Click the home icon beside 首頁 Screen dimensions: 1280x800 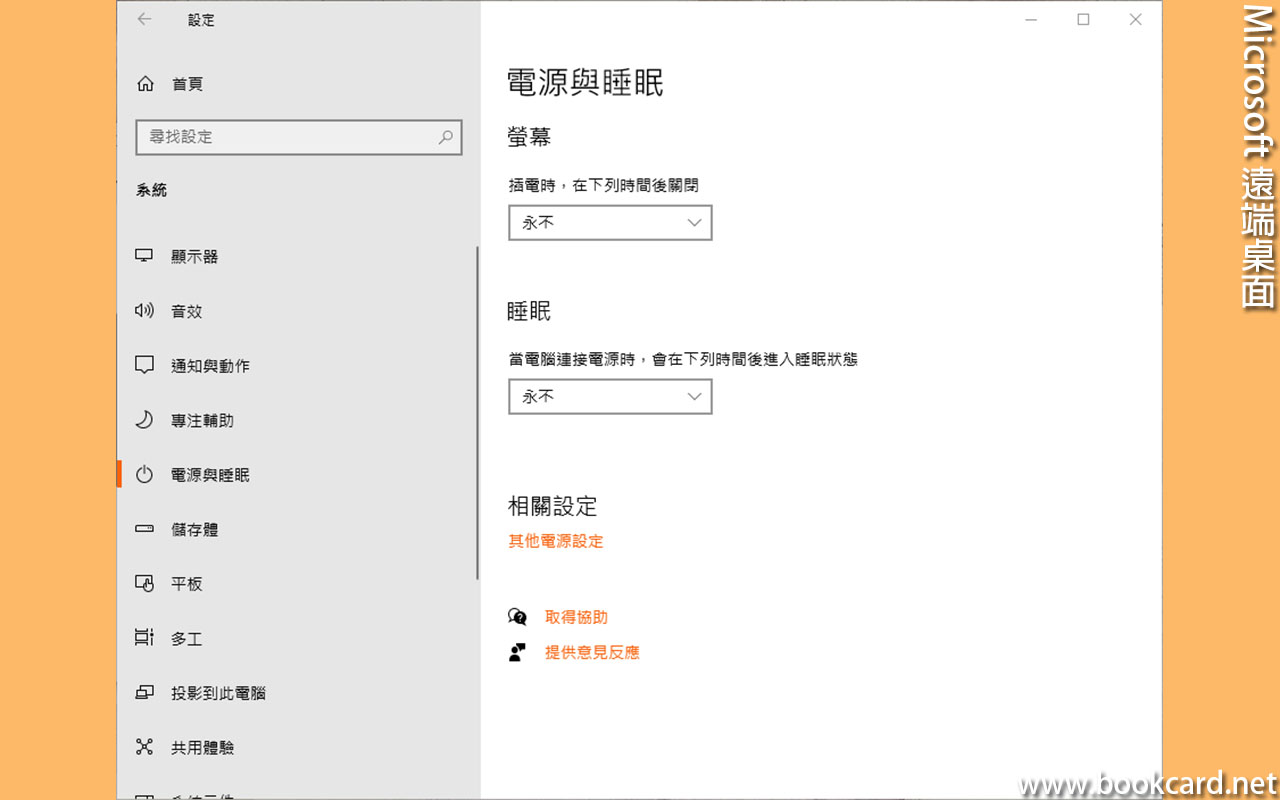pos(145,84)
